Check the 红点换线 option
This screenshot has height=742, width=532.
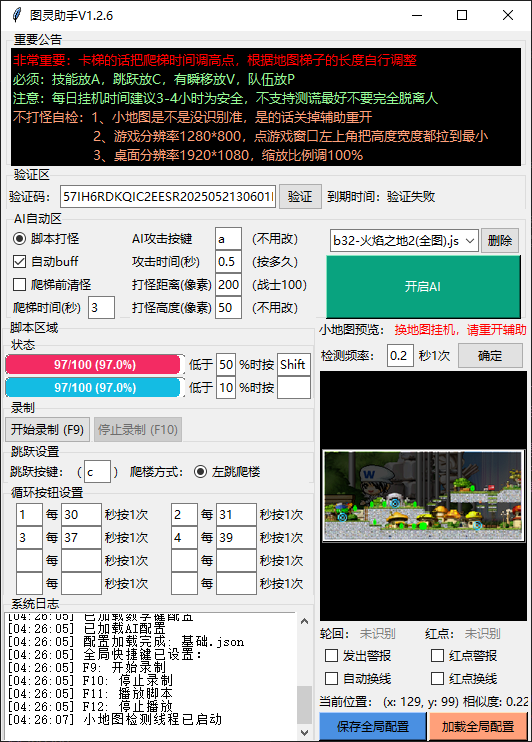437,679
